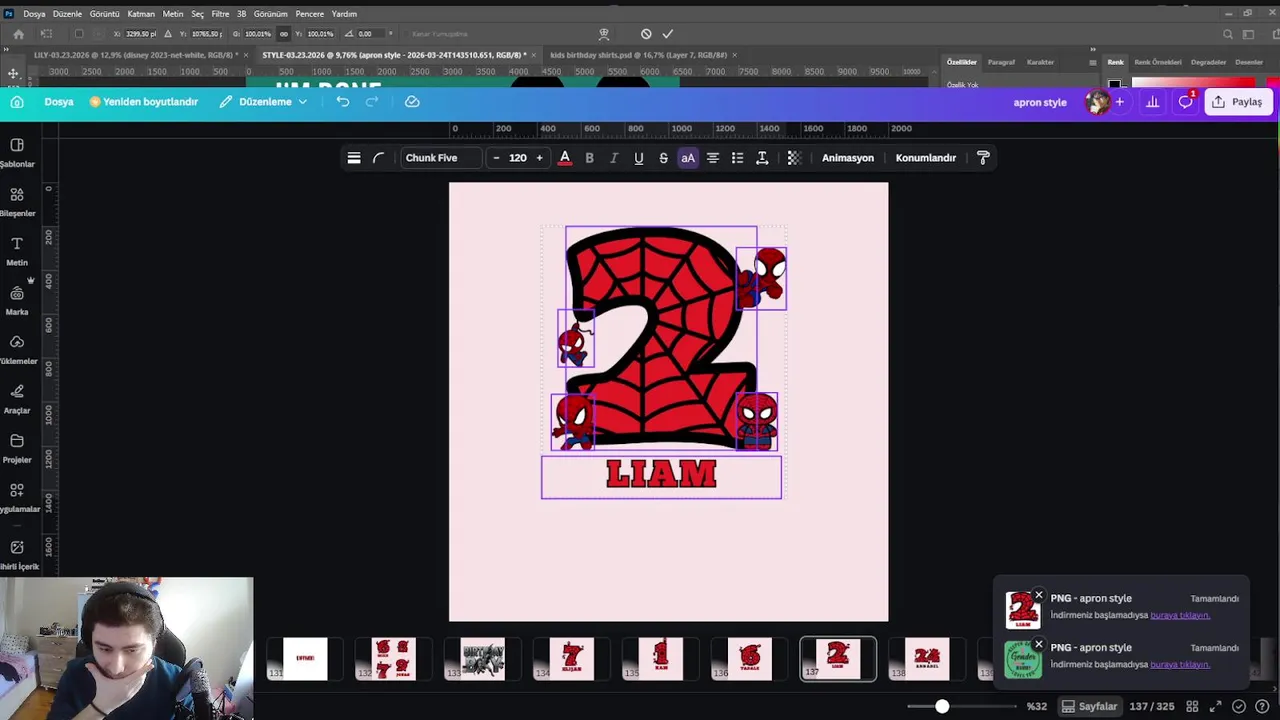Open the help question mark icon

[1263, 706]
